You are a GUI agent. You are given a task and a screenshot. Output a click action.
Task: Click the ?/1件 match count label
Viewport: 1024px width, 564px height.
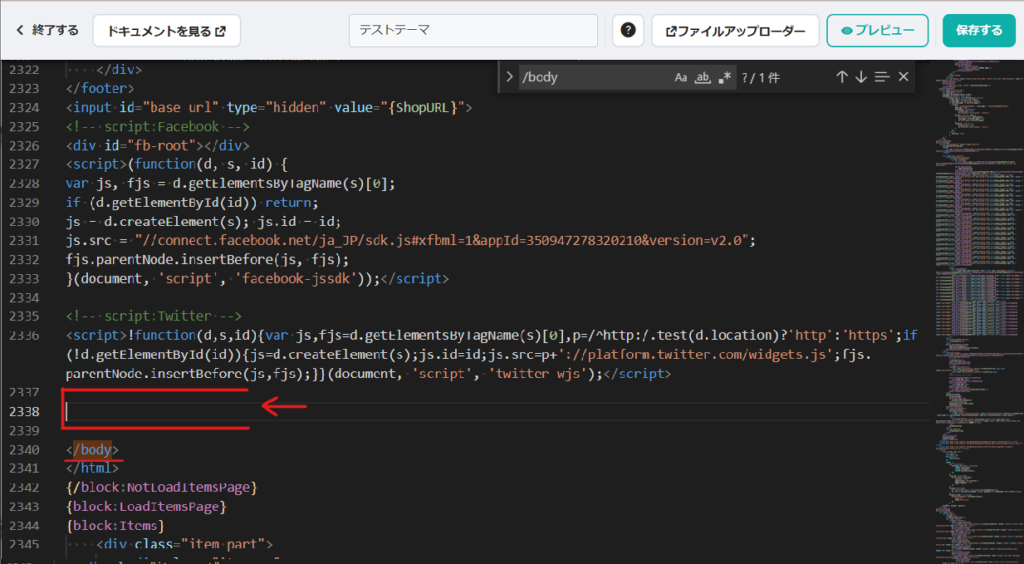click(x=760, y=78)
